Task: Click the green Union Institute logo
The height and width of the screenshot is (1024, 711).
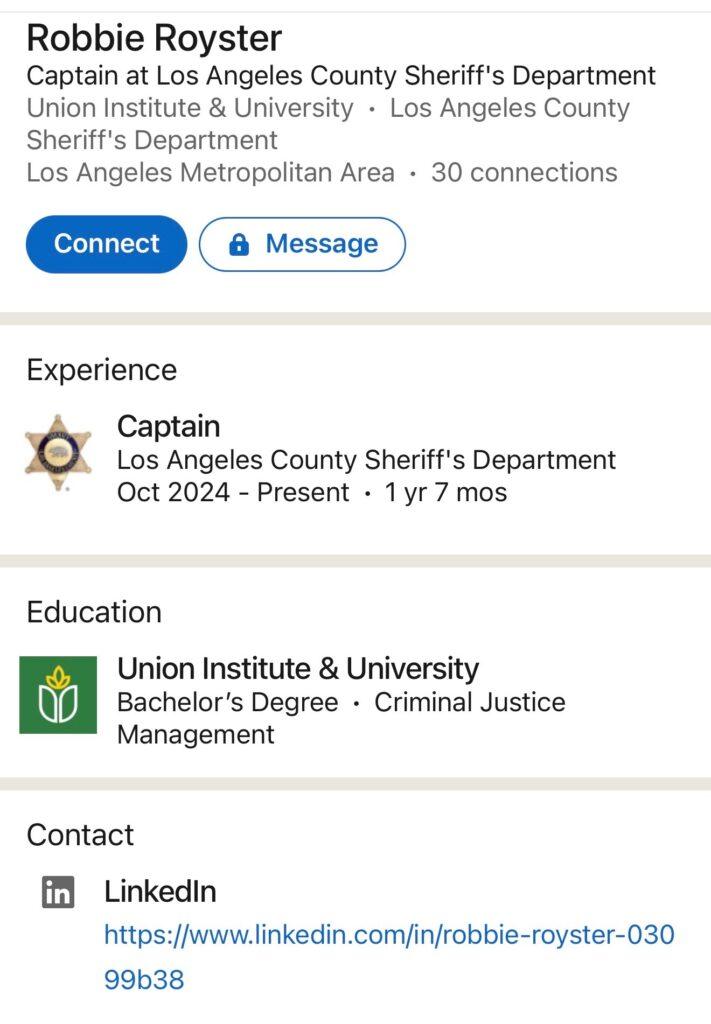Action: tap(58, 695)
